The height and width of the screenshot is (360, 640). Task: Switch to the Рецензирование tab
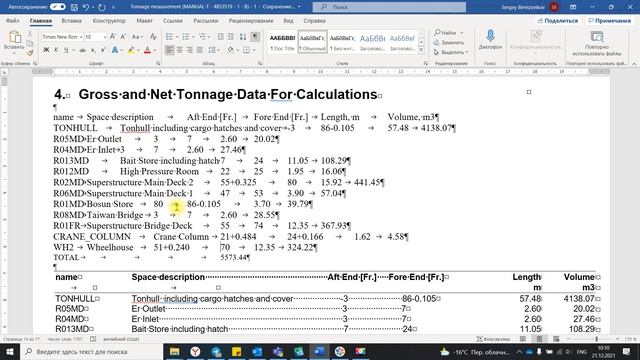click(251, 20)
